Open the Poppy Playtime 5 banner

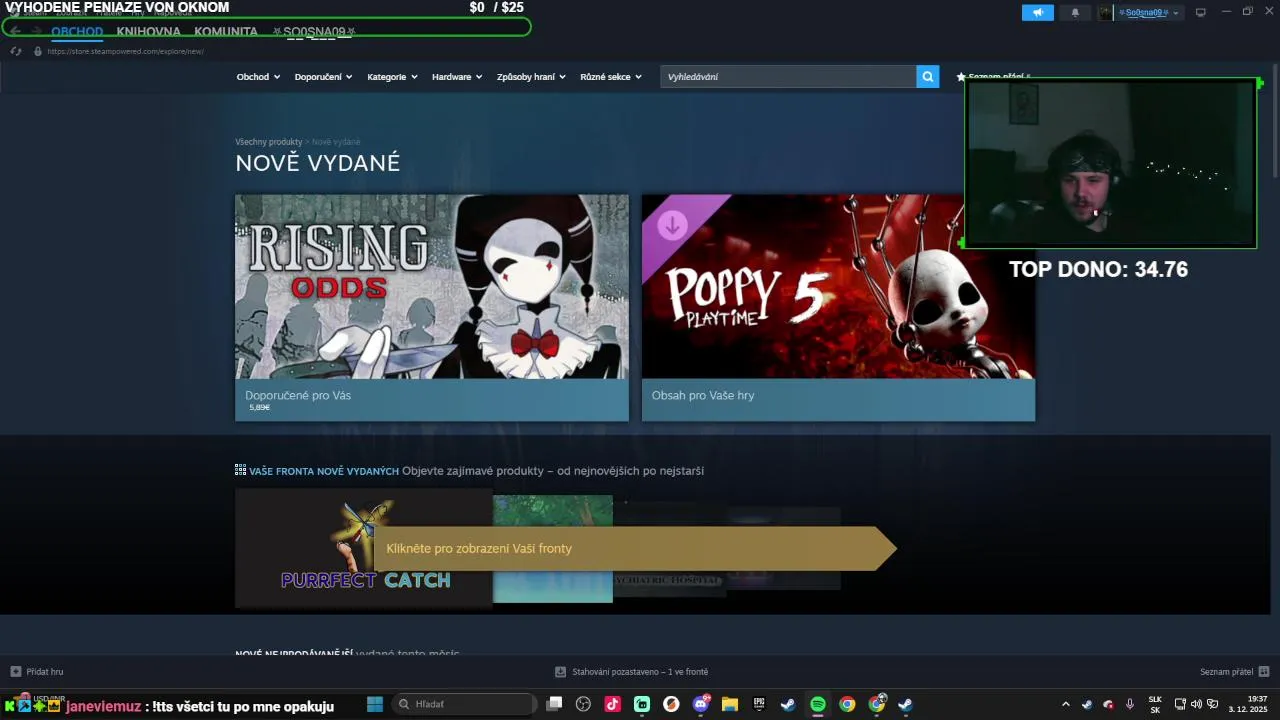[x=838, y=286]
